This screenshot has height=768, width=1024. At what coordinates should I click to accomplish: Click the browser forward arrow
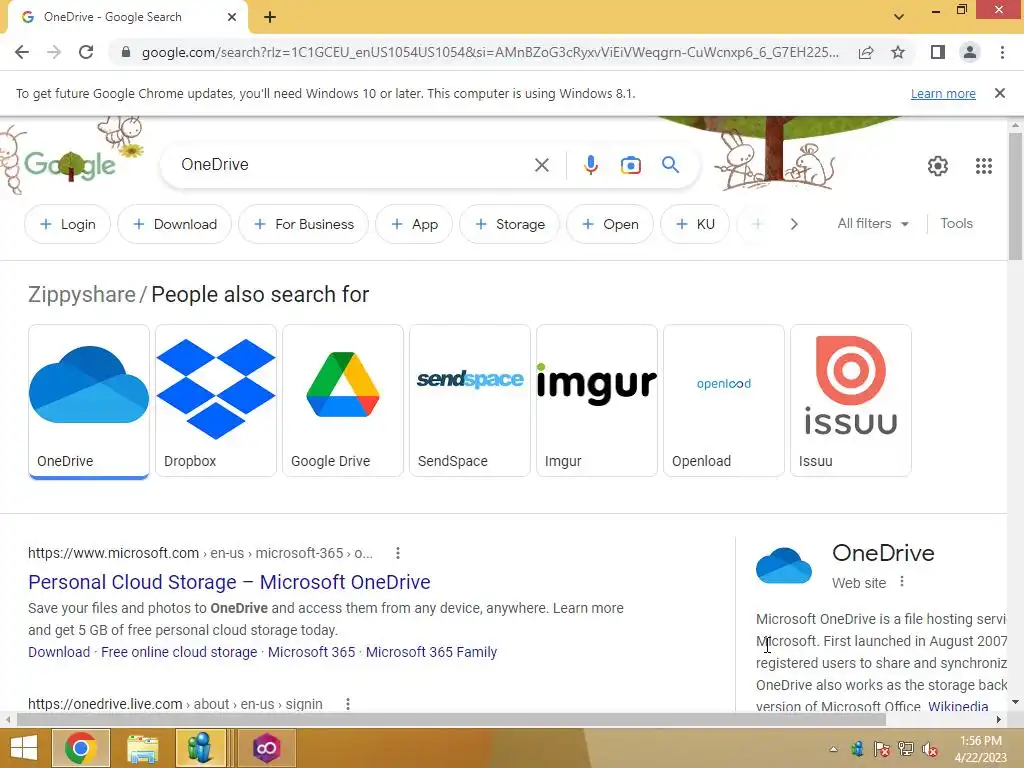tap(54, 52)
